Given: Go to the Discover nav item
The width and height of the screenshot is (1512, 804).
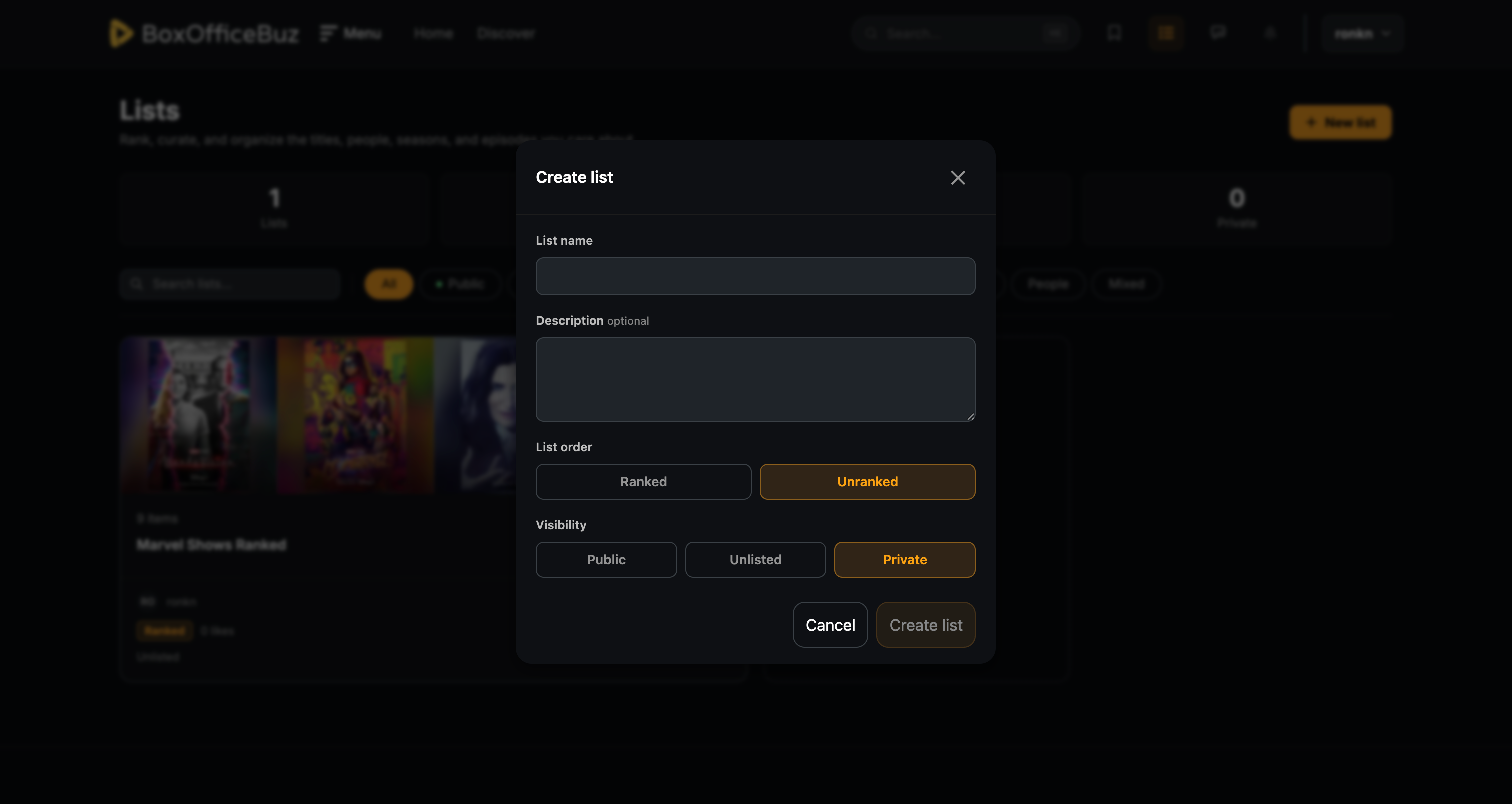Looking at the screenshot, I should [505, 34].
